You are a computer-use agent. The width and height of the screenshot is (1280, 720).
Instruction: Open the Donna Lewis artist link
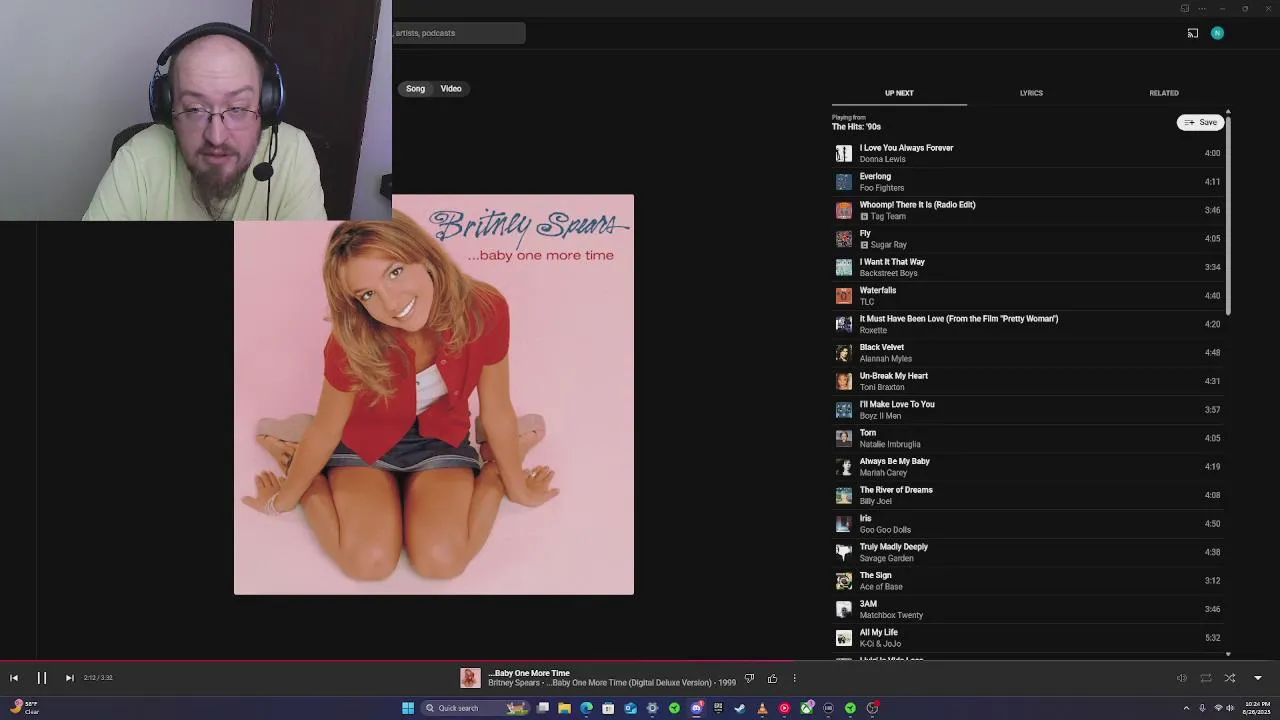click(x=882, y=159)
